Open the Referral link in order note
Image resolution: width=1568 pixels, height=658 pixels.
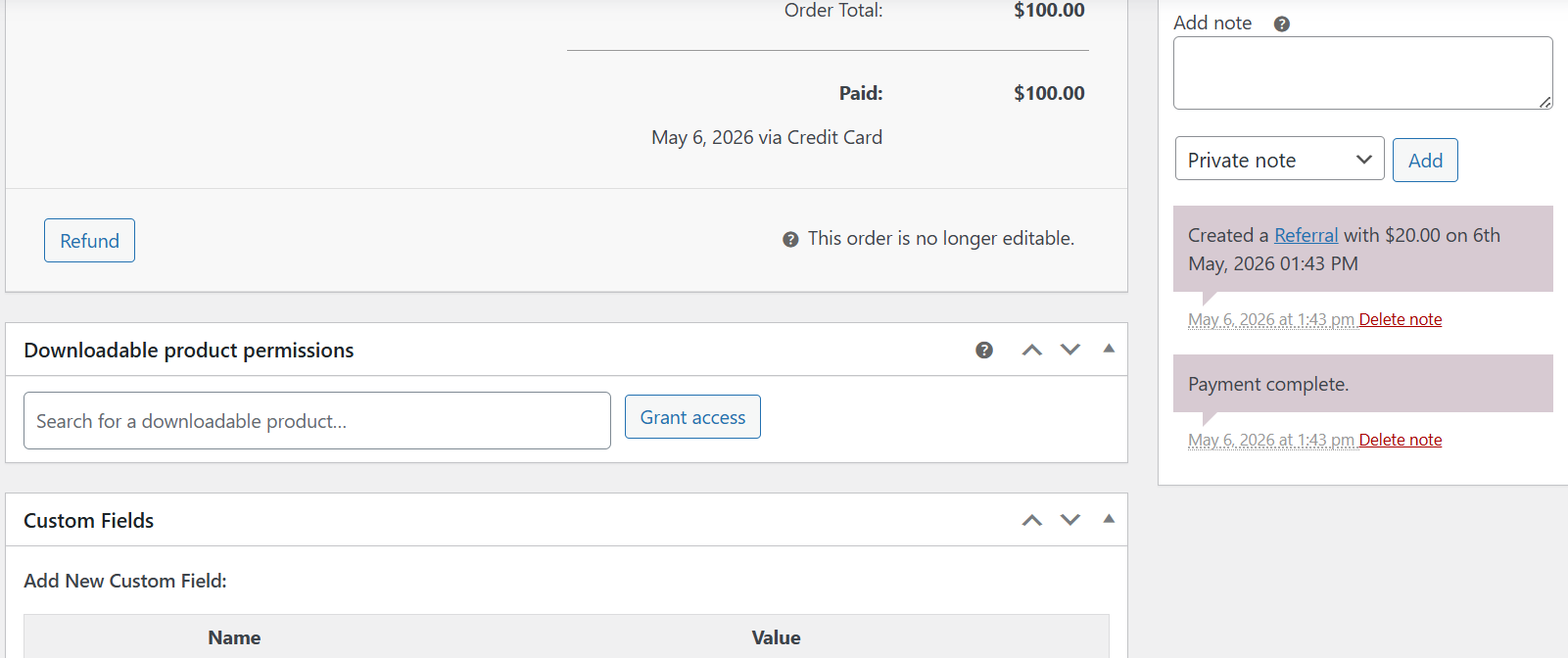pos(1306,235)
